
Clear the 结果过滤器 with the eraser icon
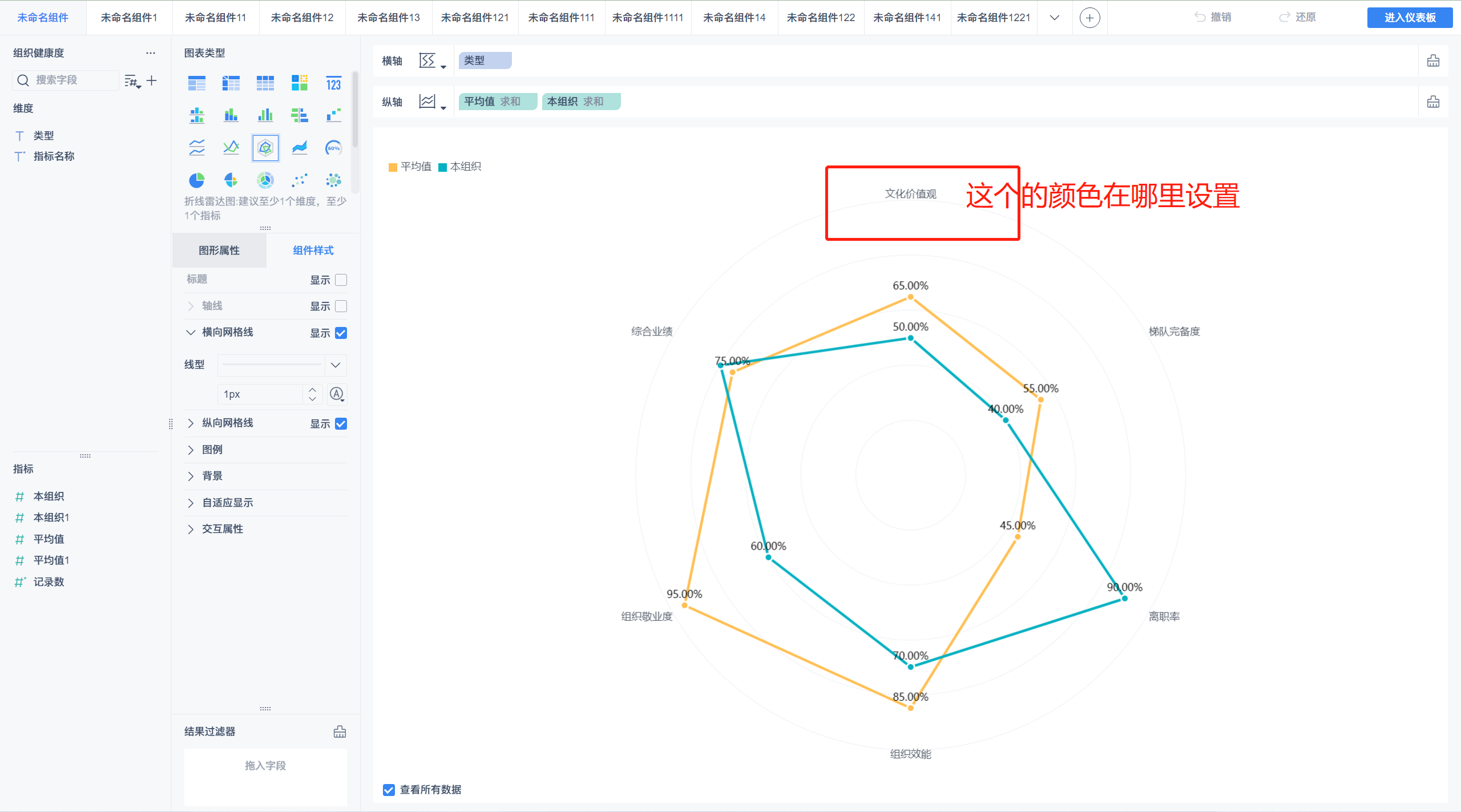(x=340, y=732)
